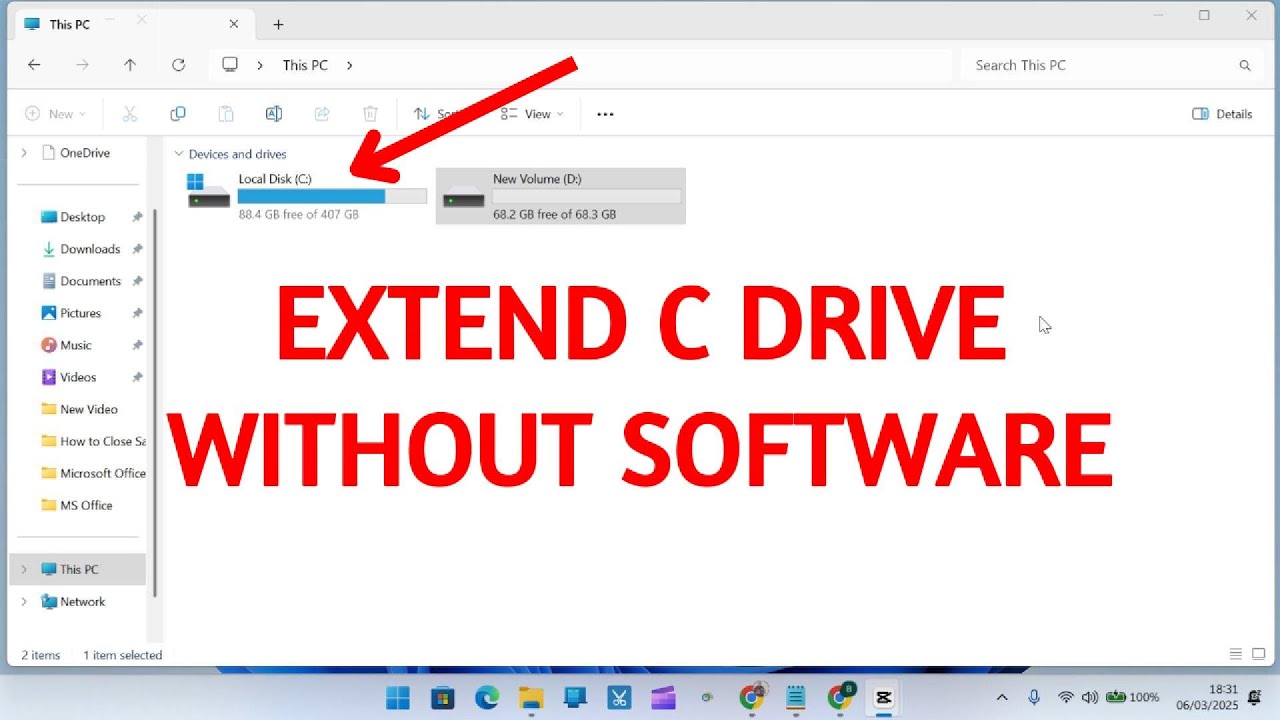Expand the Network tree node
The width and height of the screenshot is (1280, 720).
point(24,601)
